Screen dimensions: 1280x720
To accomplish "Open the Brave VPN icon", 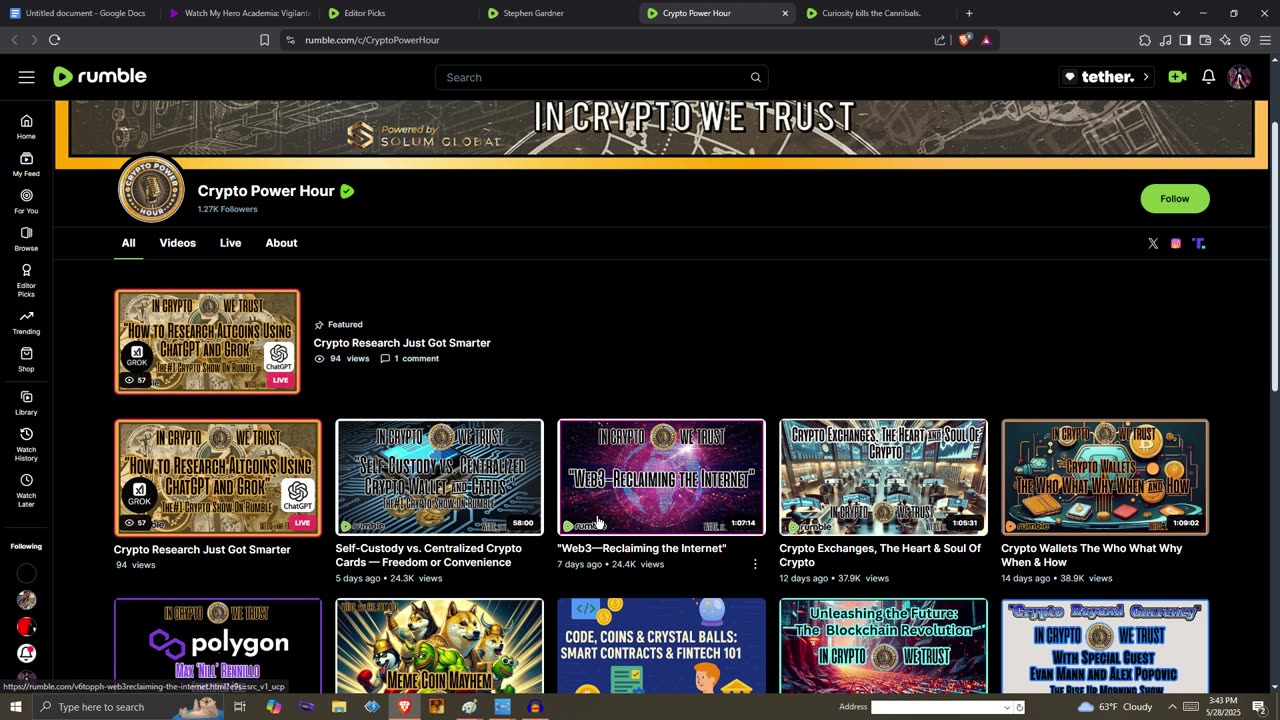I will (x=1245, y=40).
